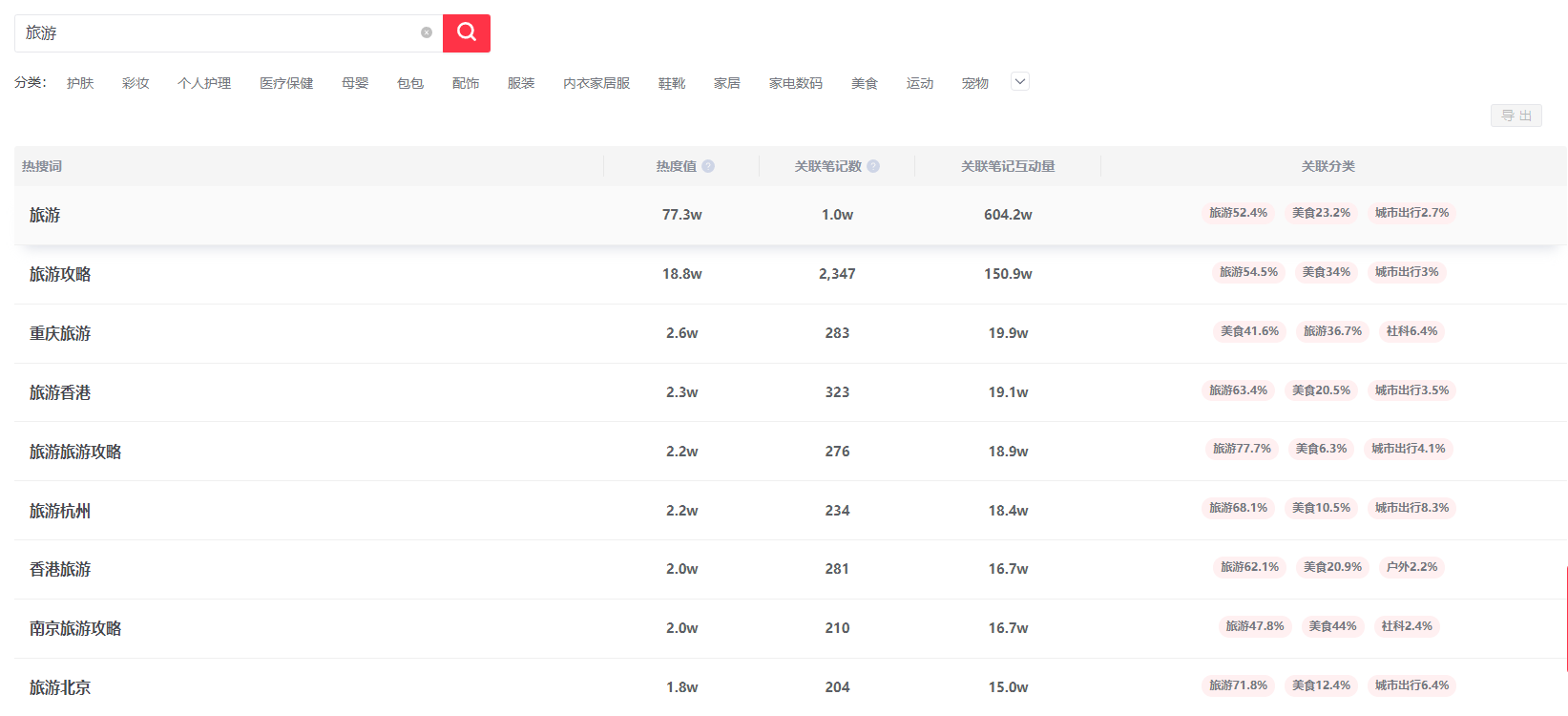Click note count 2,347
1568x716 pixels.
coord(837,274)
